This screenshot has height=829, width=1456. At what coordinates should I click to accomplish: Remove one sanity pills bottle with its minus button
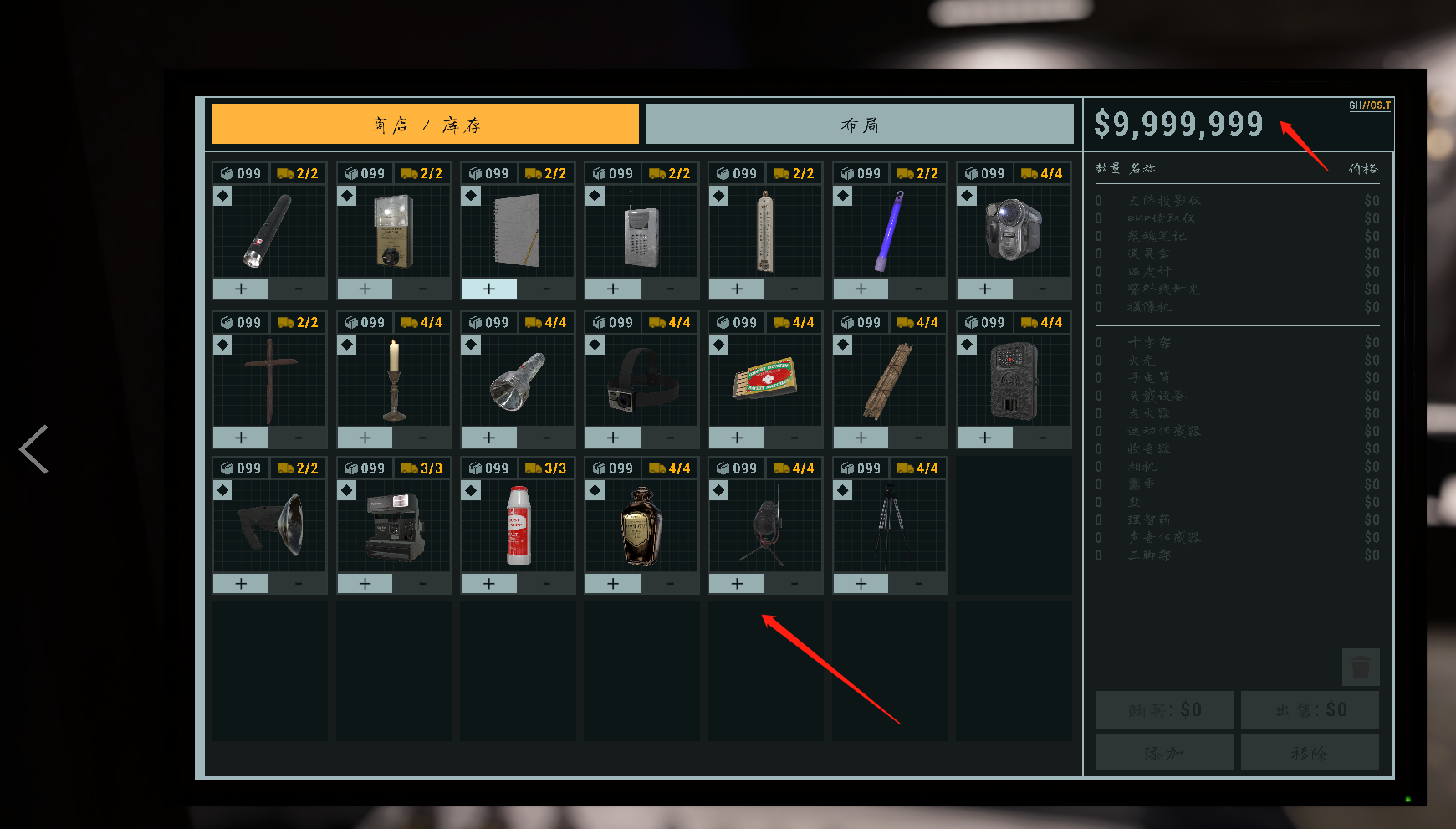[x=670, y=583]
